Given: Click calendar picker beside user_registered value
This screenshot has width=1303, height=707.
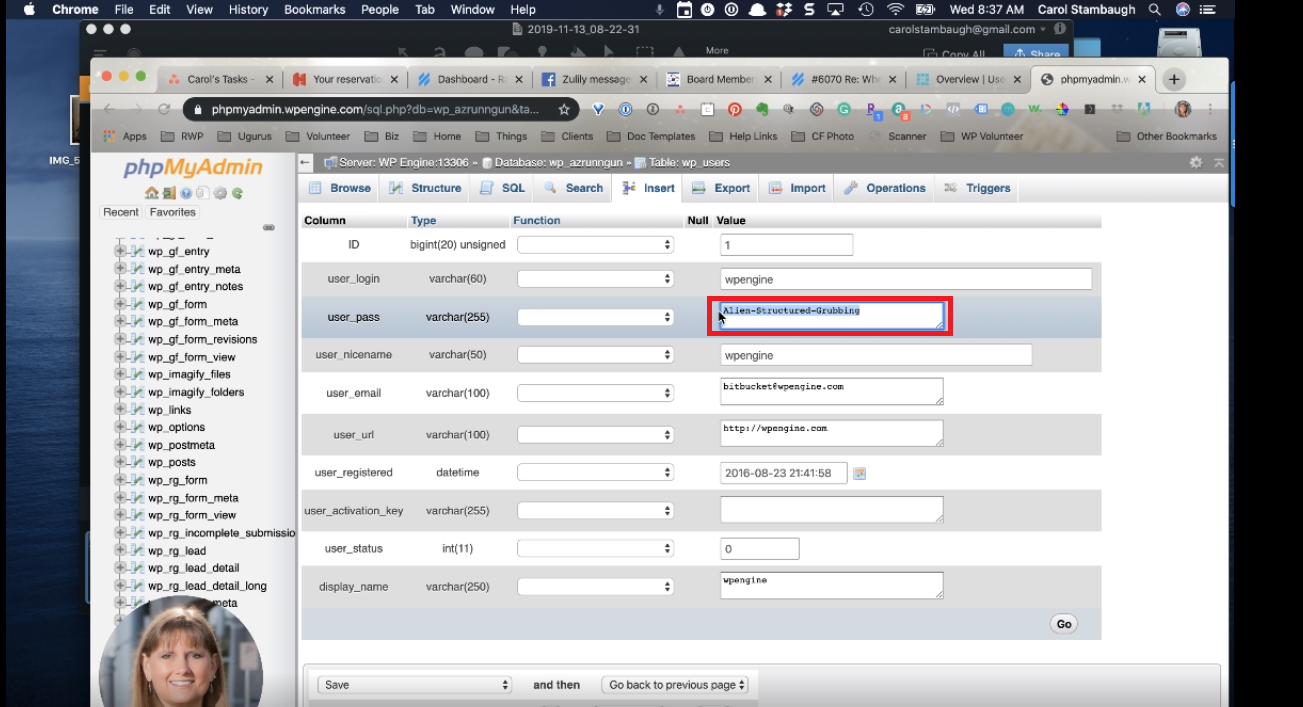Looking at the screenshot, I should [859, 473].
